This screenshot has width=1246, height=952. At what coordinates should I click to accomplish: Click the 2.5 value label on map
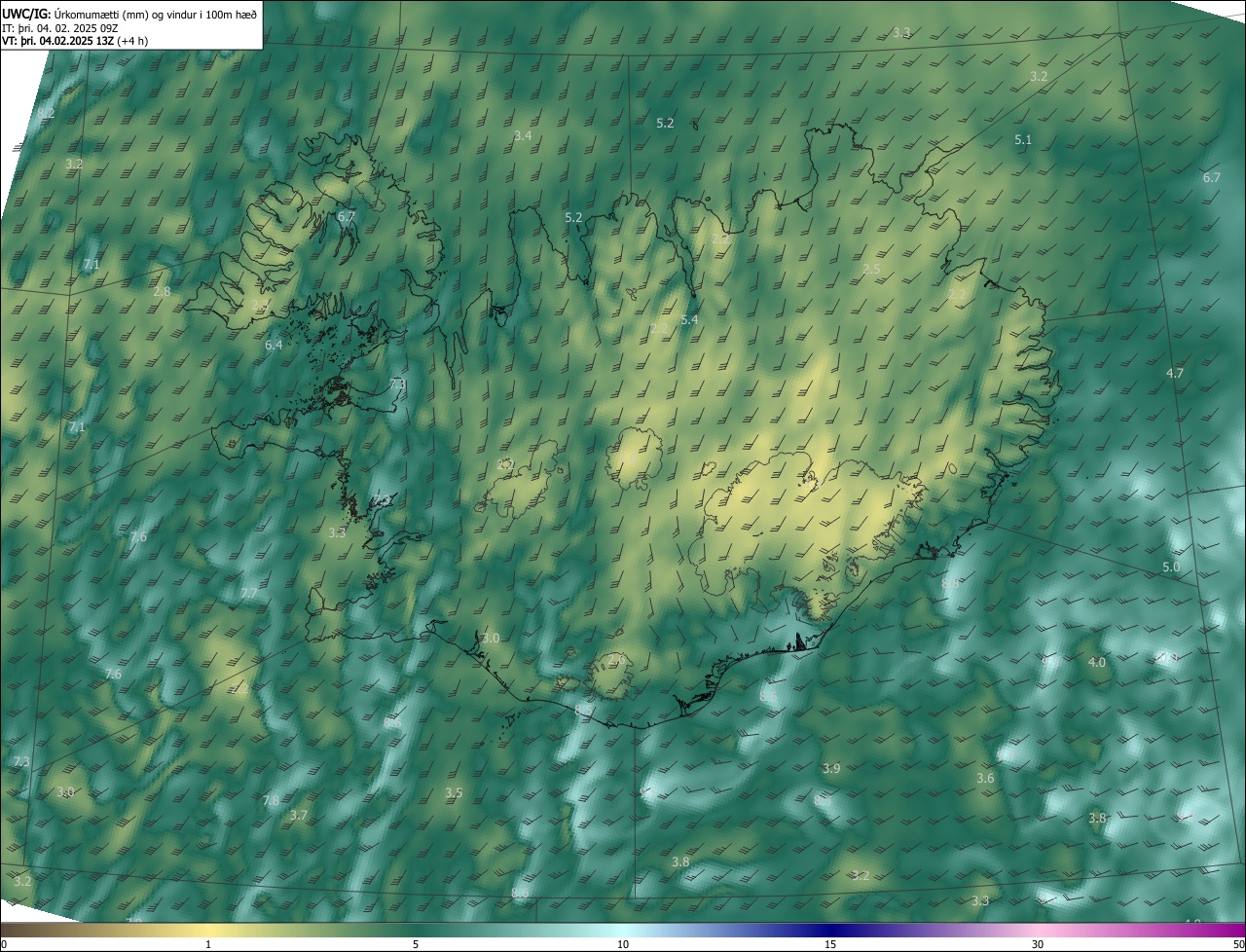click(x=871, y=270)
